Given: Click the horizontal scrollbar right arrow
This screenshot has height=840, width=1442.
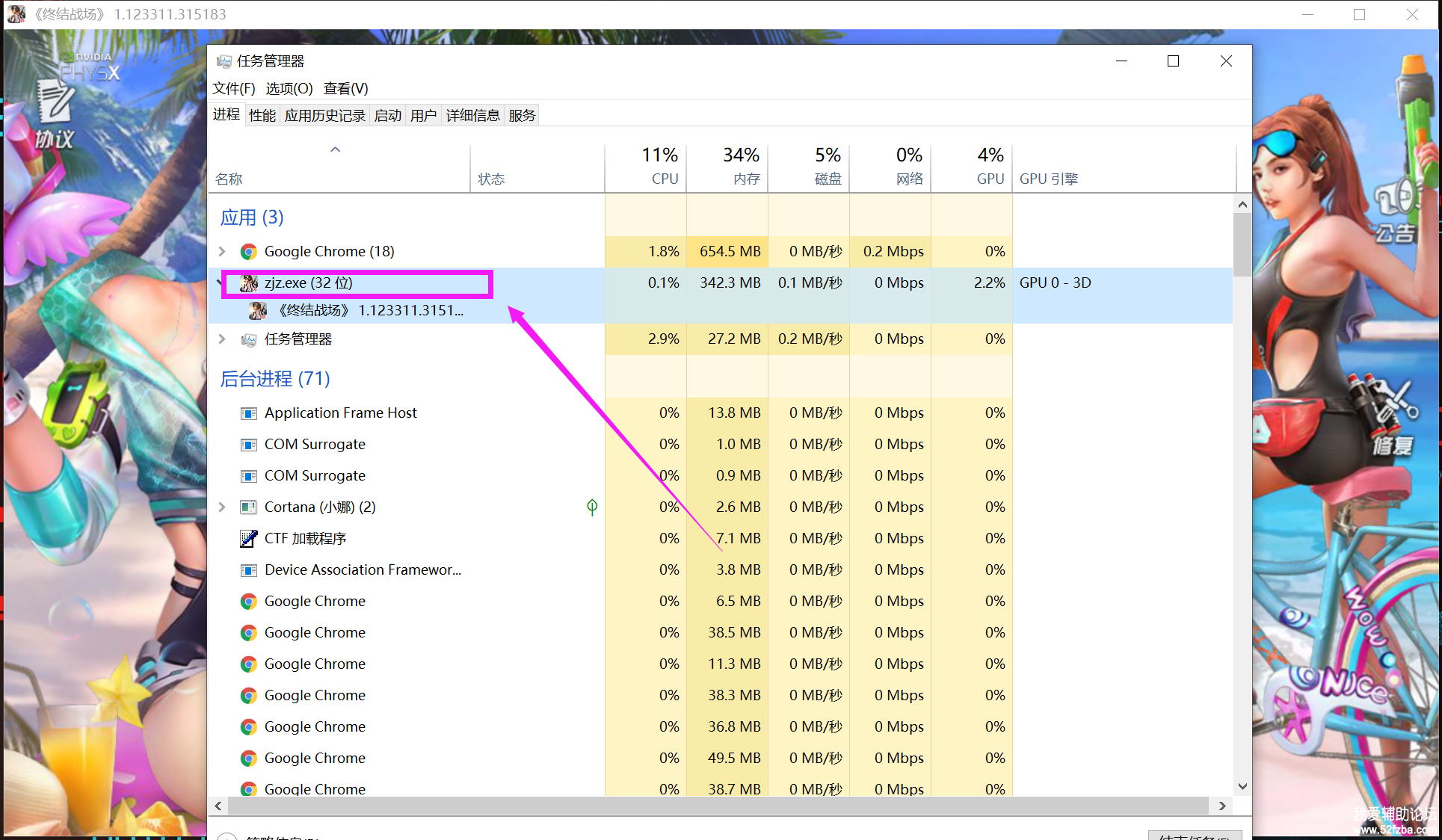Looking at the screenshot, I should point(1222,806).
